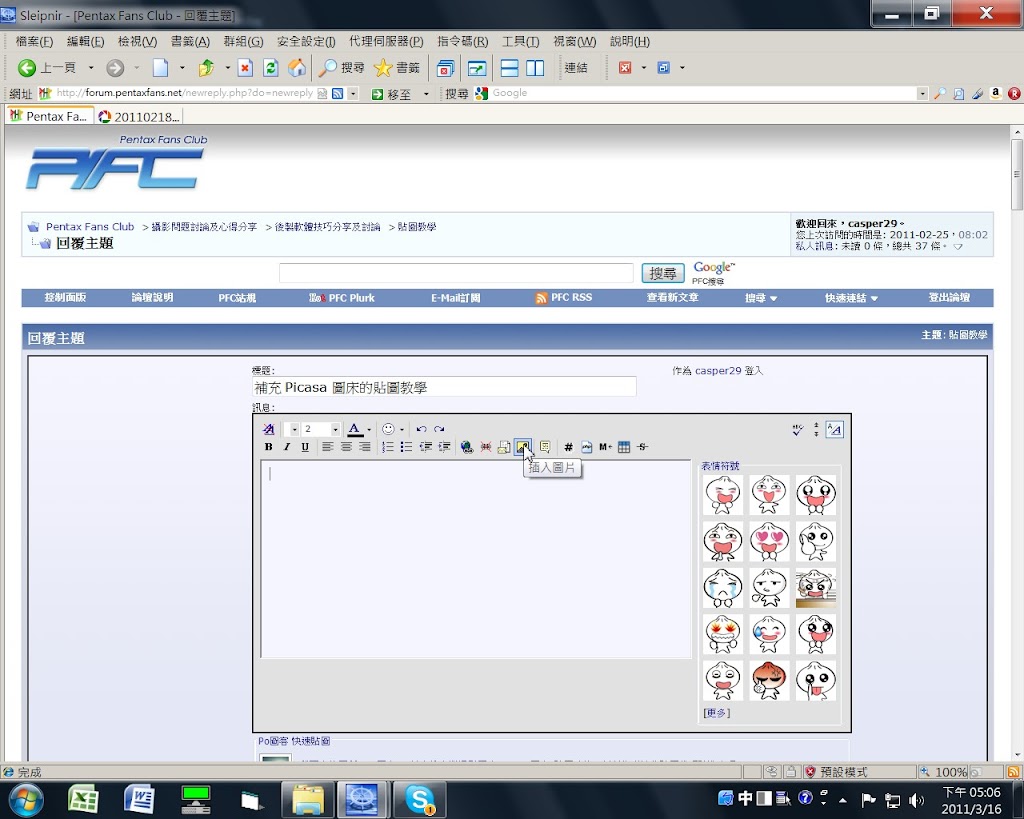Open browser search panel (搜尋) button
This screenshot has width=1024, height=819.
click(342, 67)
